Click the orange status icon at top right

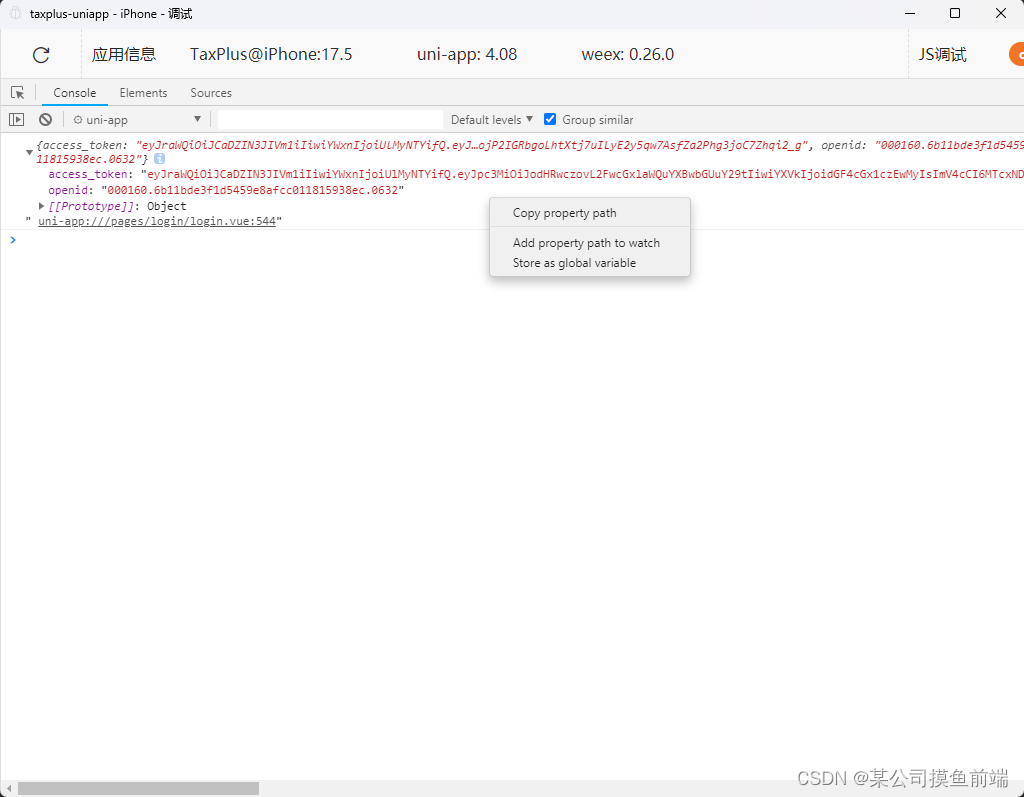point(1017,54)
